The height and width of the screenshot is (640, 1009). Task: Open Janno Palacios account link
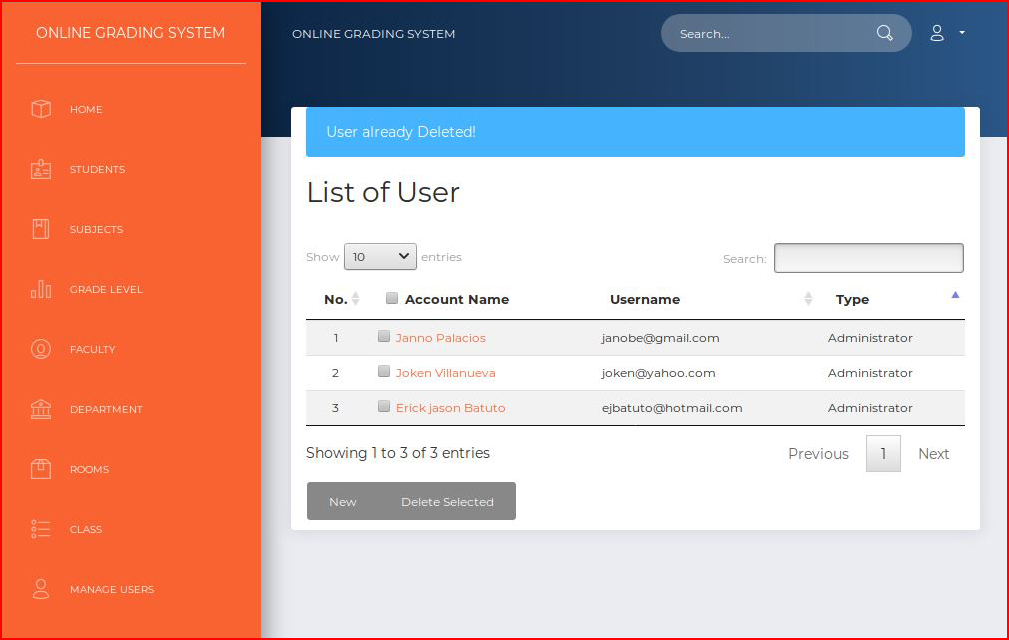(x=441, y=338)
